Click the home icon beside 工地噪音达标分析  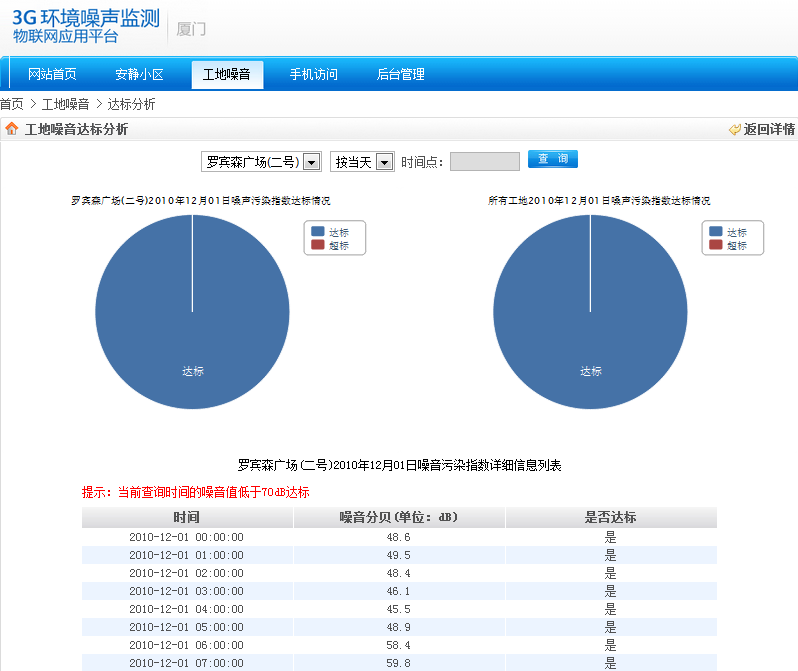[12, 129]
